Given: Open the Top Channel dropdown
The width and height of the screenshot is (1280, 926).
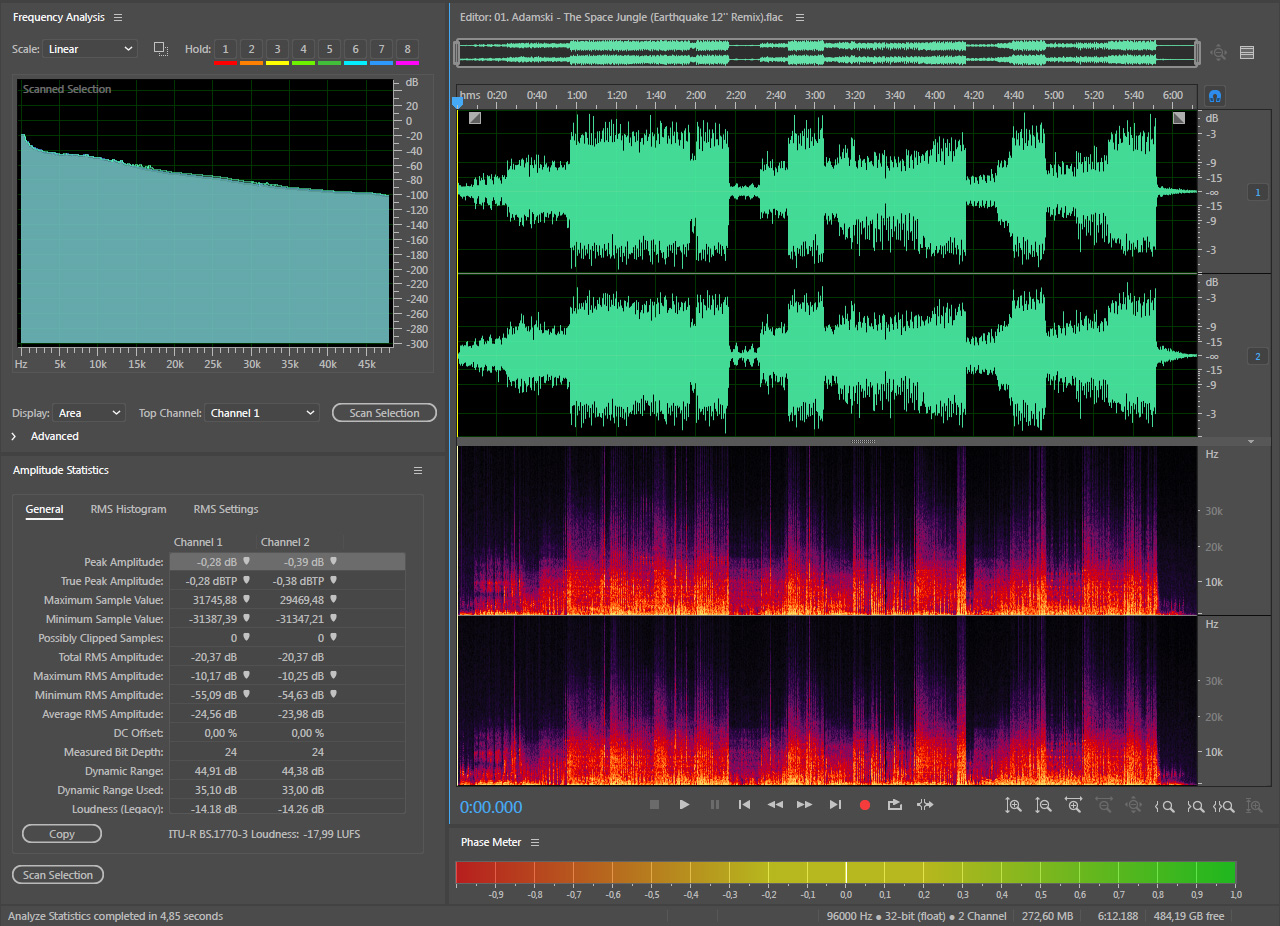Looking at the screenshot, I should (x=262, y=413).
